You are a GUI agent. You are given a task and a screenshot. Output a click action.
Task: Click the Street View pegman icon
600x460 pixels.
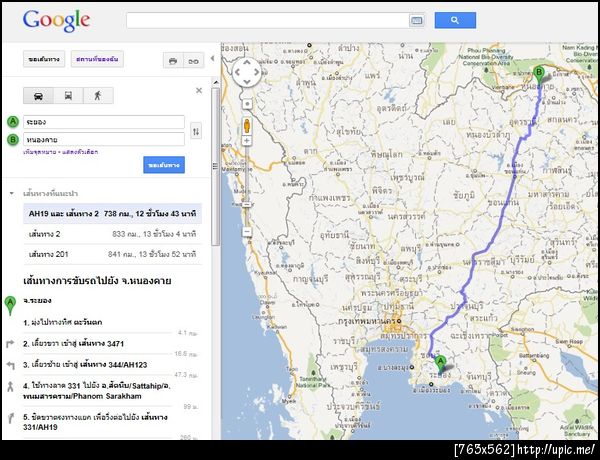(x=247, y=125)
